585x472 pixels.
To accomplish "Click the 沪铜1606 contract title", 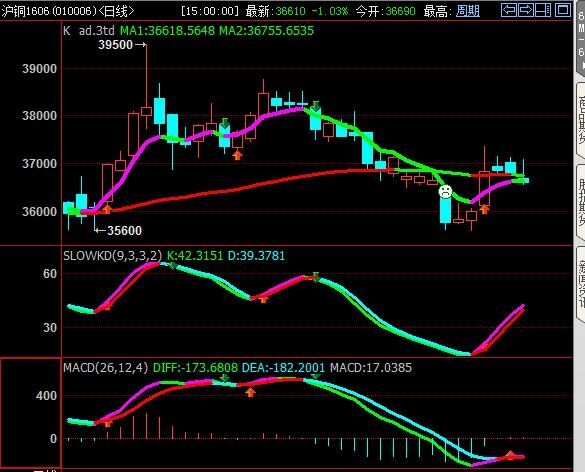I will tap(25, 11).
